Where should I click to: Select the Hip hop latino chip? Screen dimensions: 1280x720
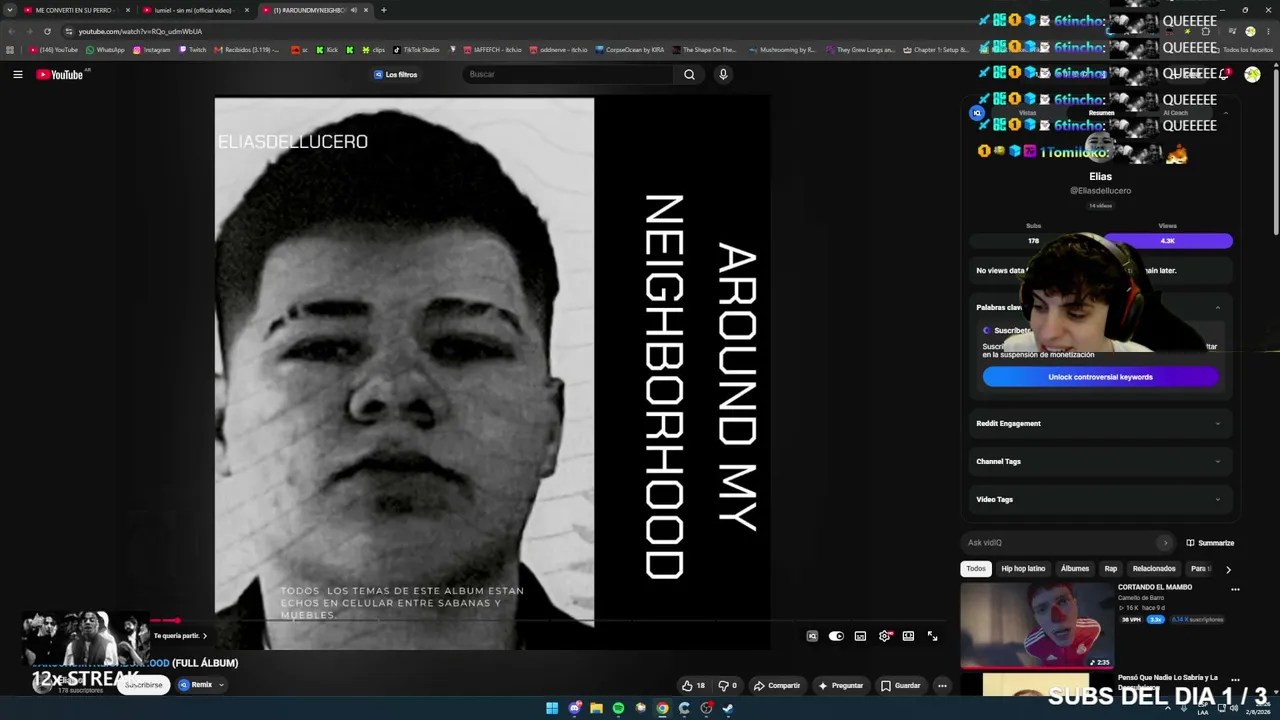coord(1023,569)
